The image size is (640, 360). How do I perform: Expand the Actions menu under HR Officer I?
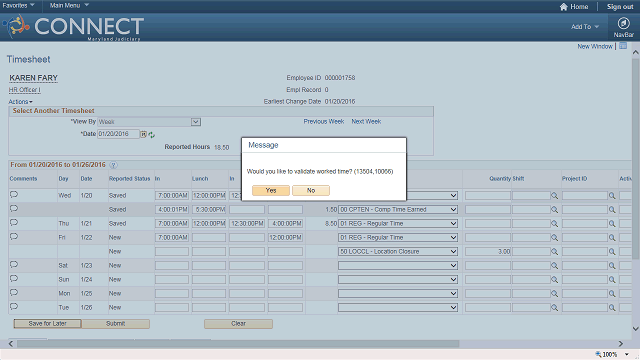20,102
